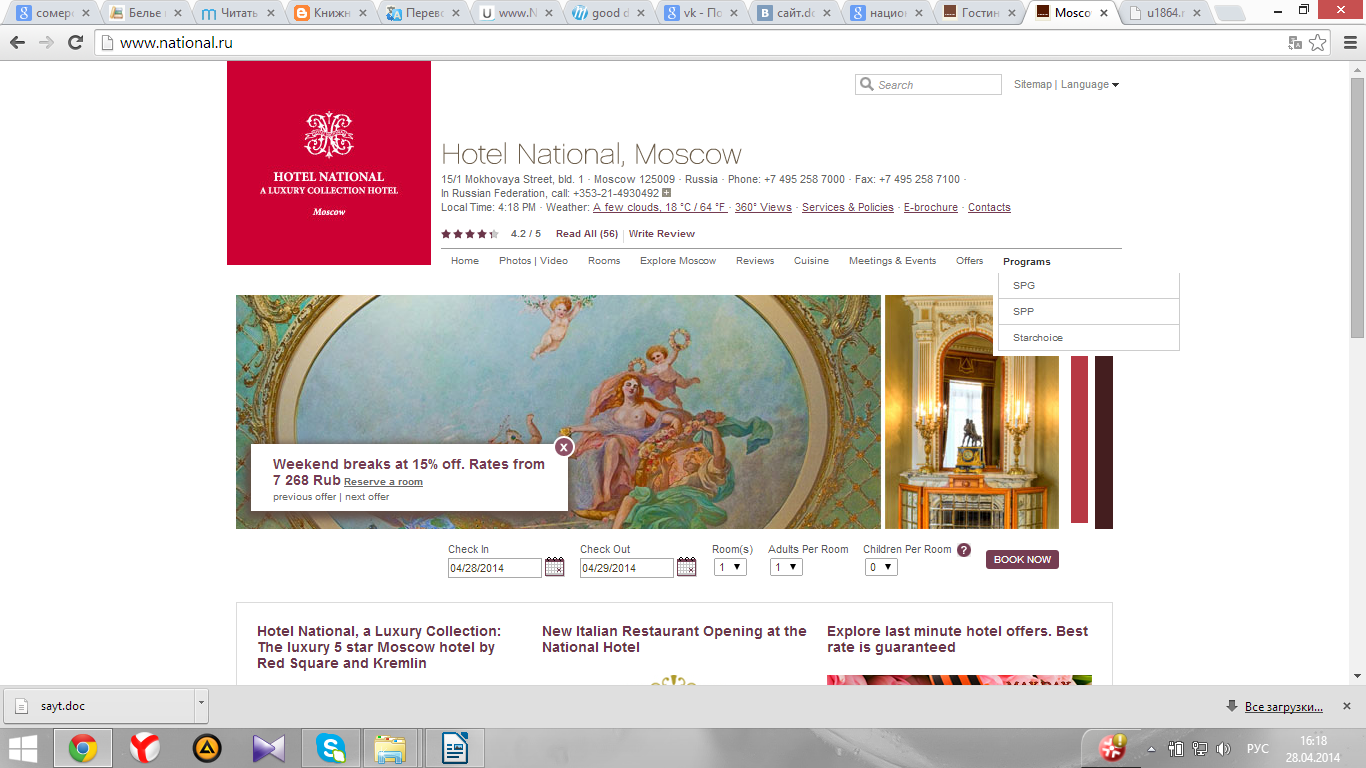Open LibreOffice Writer taskbar icon
Screen dimensions: 1366x768
[455, 748]
